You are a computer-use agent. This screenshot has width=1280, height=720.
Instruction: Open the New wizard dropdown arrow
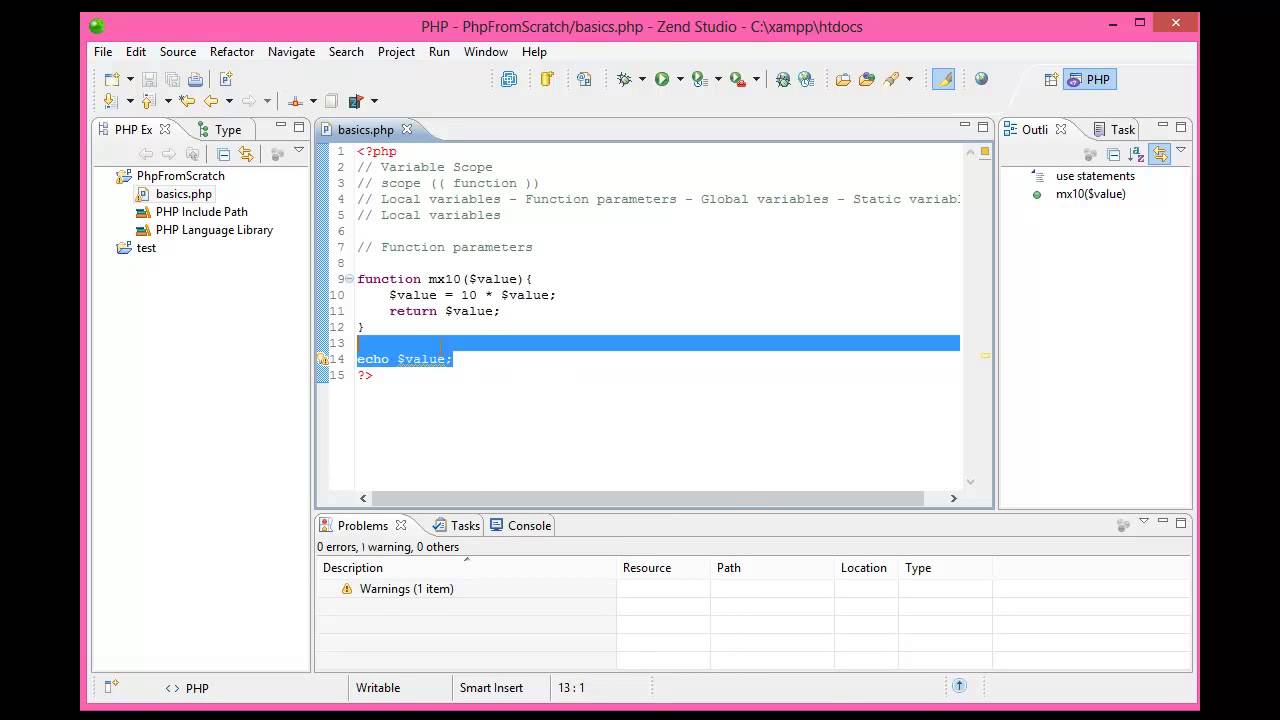[130, 80]
